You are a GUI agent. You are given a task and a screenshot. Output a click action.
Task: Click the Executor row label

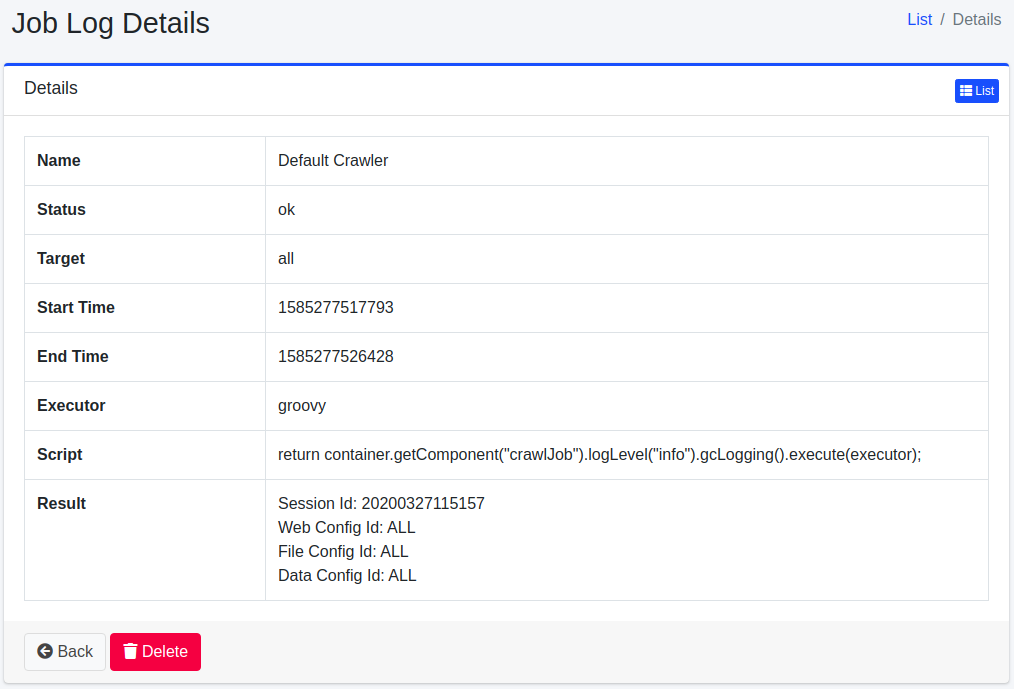71,406
